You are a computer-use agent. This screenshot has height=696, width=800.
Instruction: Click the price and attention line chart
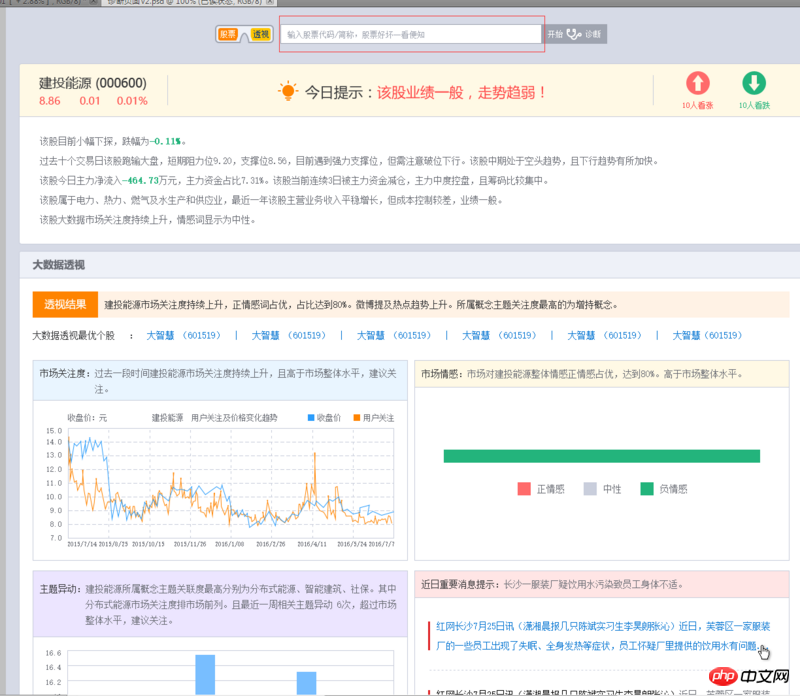click(x=230, y=483)
